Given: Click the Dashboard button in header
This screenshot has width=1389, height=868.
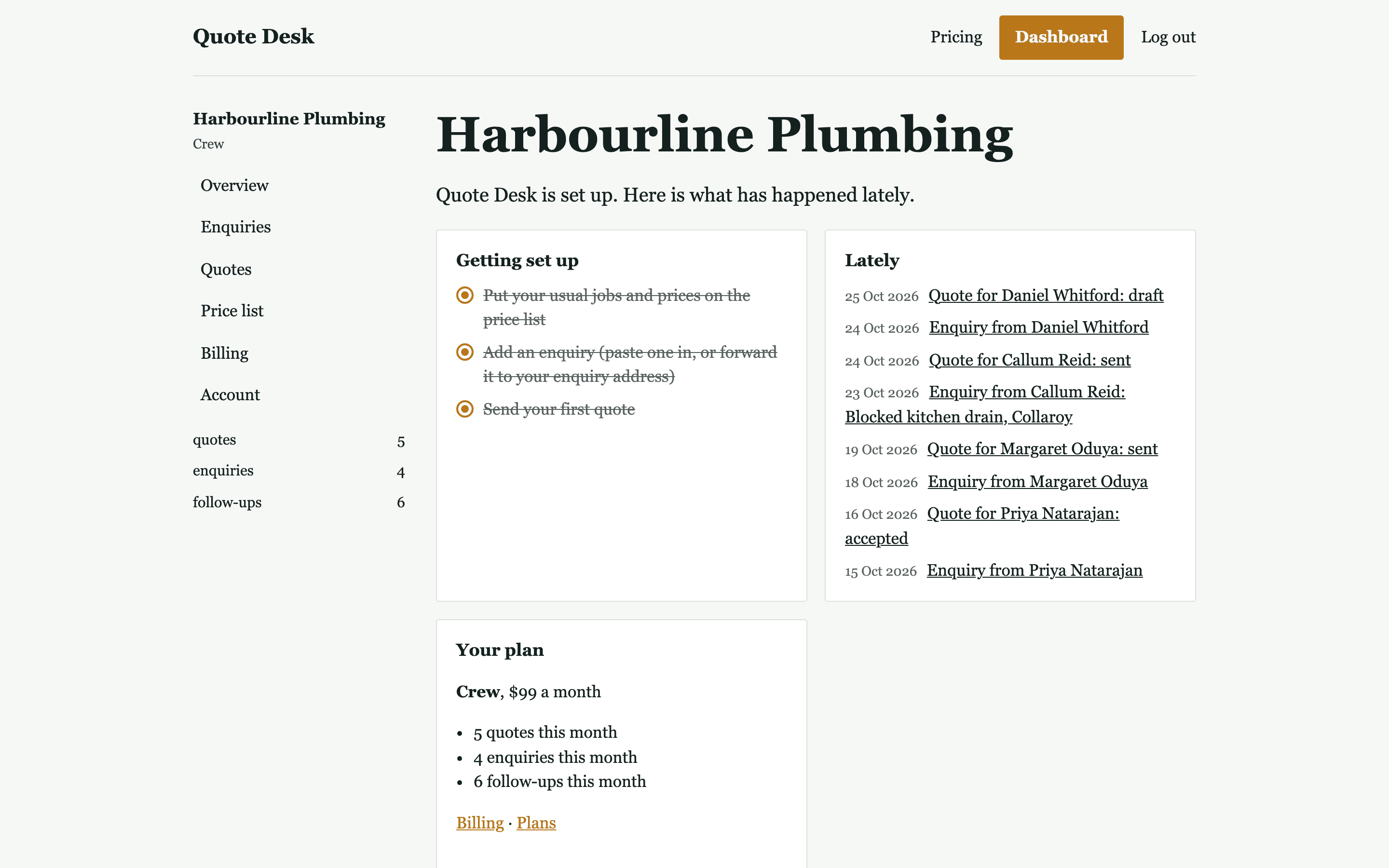Looking at the screenshot, I should (x=1061, y=37).
